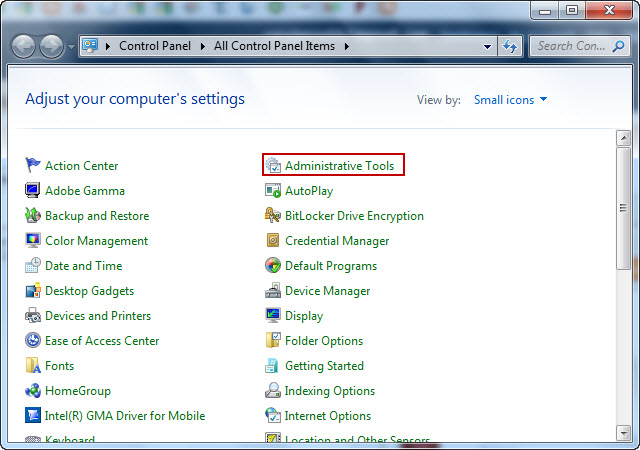
Task: Expand the arrow after Control Panel breadcrumb
Action: click(202, 46)
